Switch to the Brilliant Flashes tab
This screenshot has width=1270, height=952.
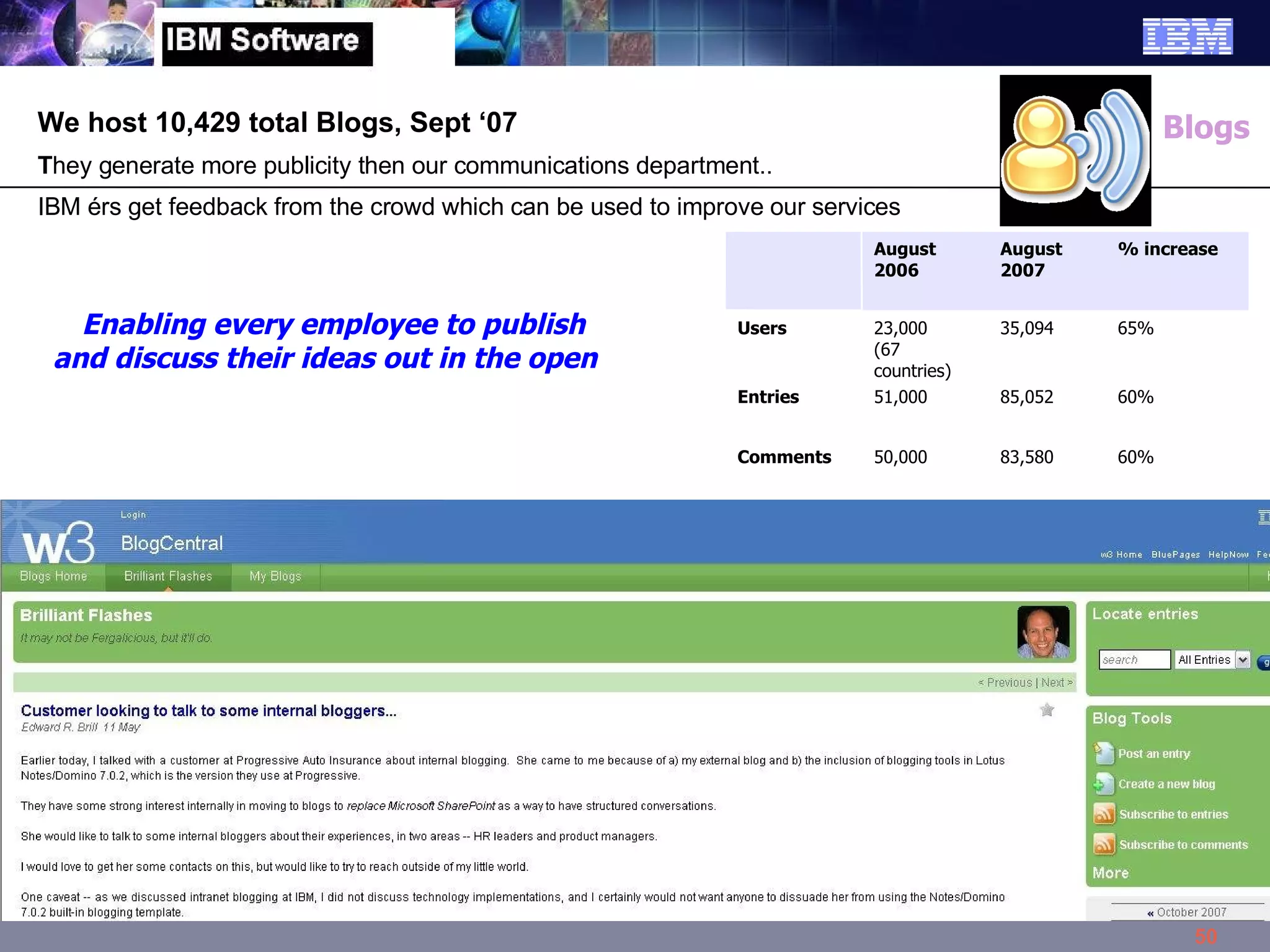click(x=168, y=576)
